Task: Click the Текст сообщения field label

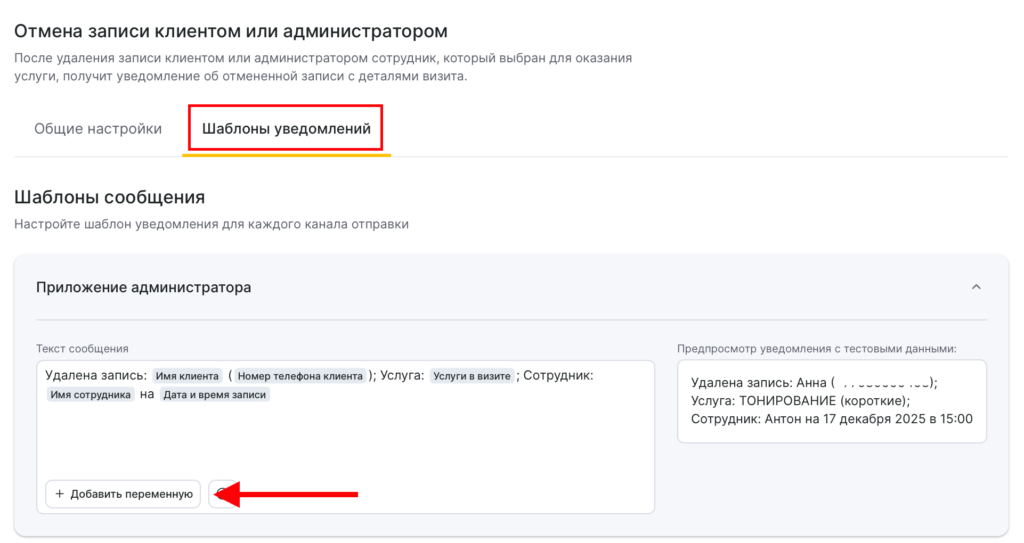Action: coord(82,349)
